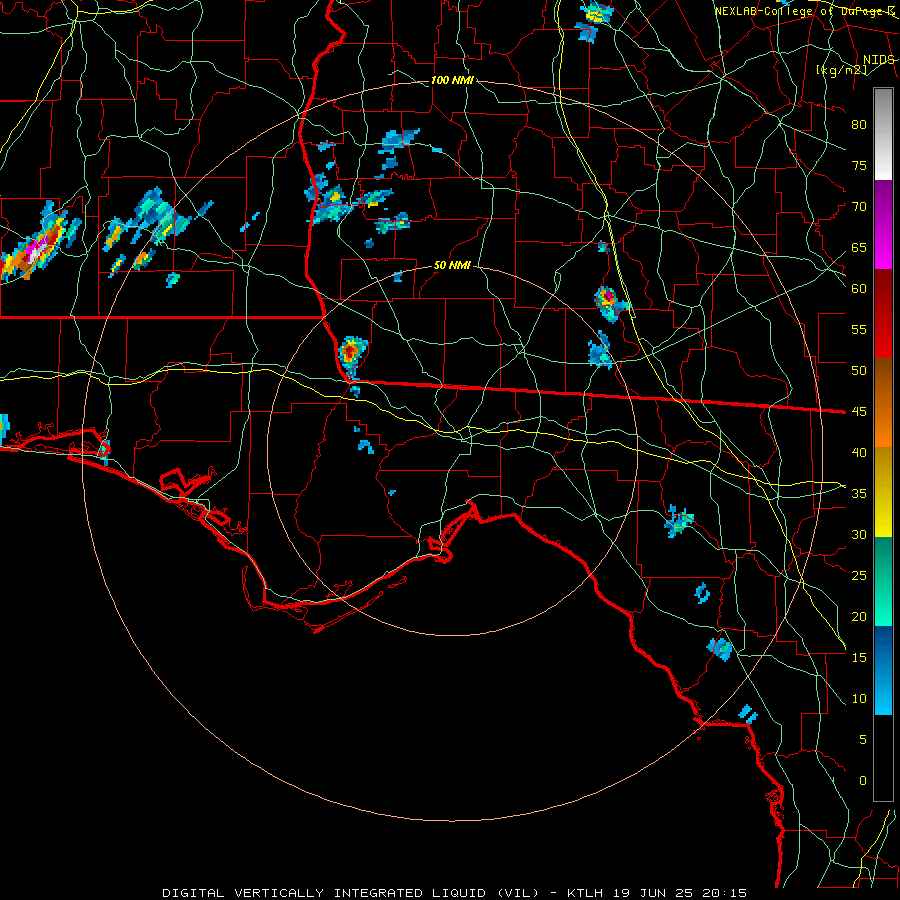Click the NIDS label above the scale

coord(878,60)
